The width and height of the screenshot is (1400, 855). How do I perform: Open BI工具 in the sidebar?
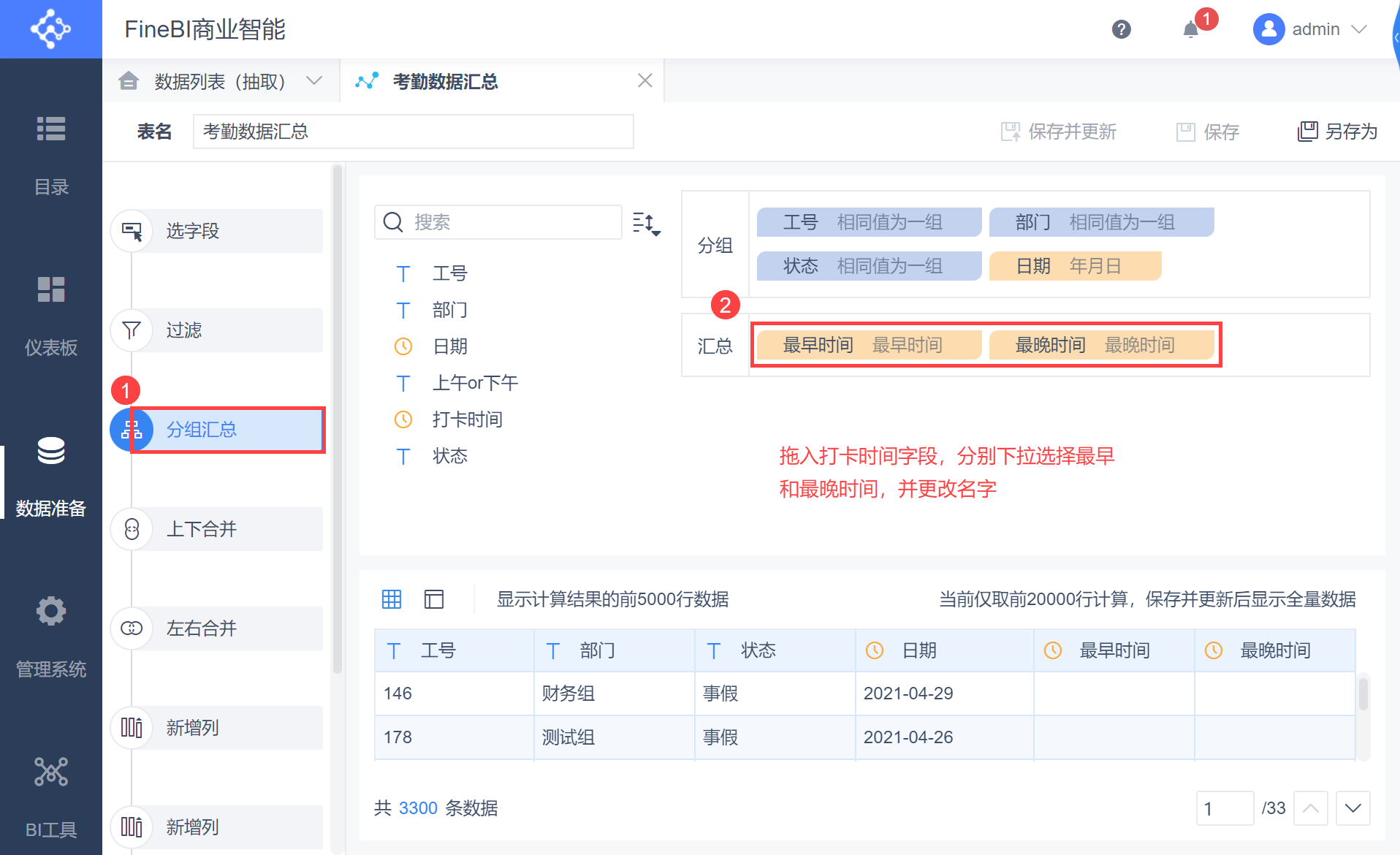[51, 799]
